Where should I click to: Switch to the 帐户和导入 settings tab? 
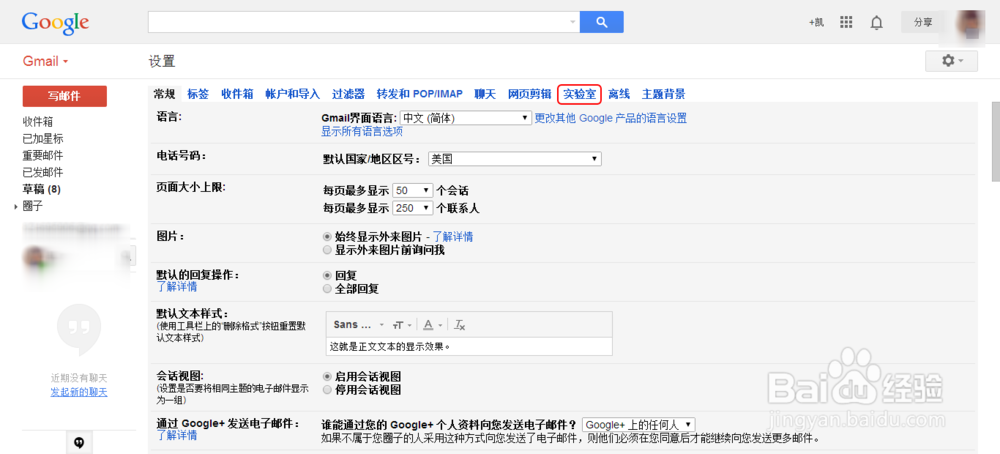[293, 94]
